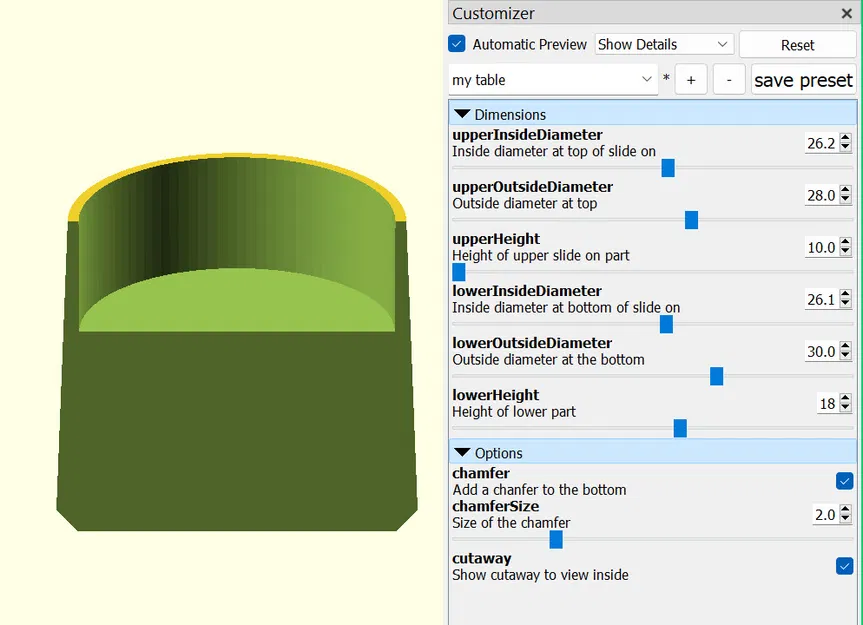Disable Automatic Preview
This screenshot has width=863, height=625.
tap(456, 44)
